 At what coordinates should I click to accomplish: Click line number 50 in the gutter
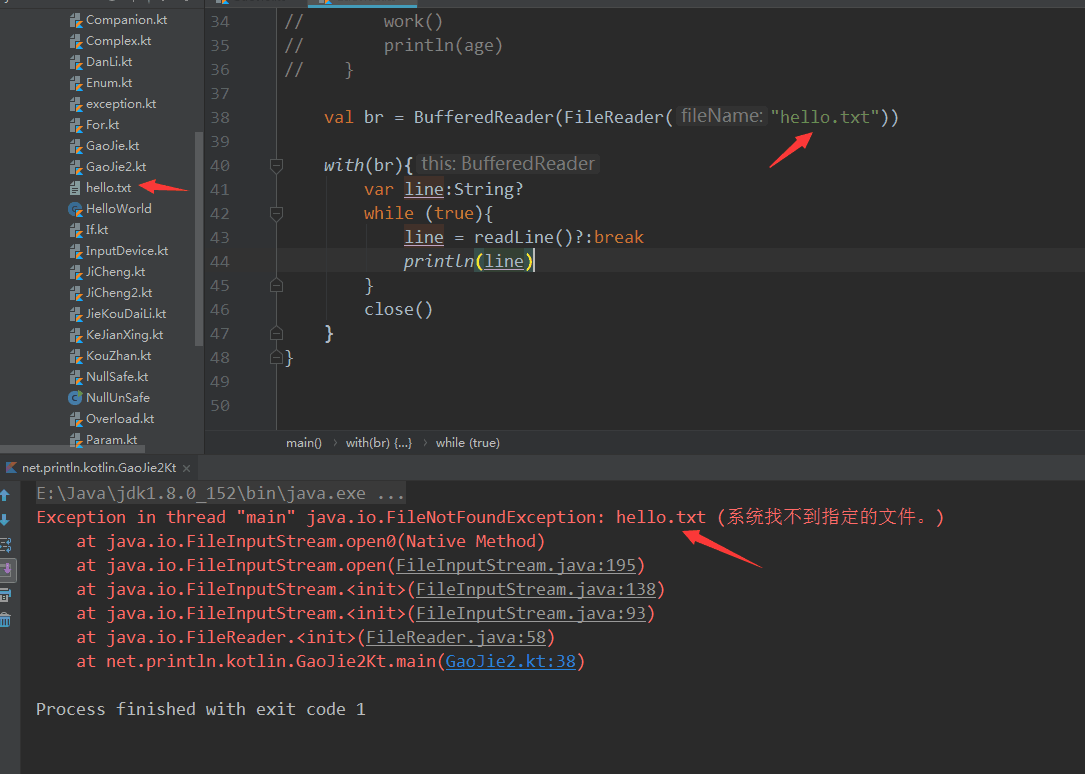(220, 405)
